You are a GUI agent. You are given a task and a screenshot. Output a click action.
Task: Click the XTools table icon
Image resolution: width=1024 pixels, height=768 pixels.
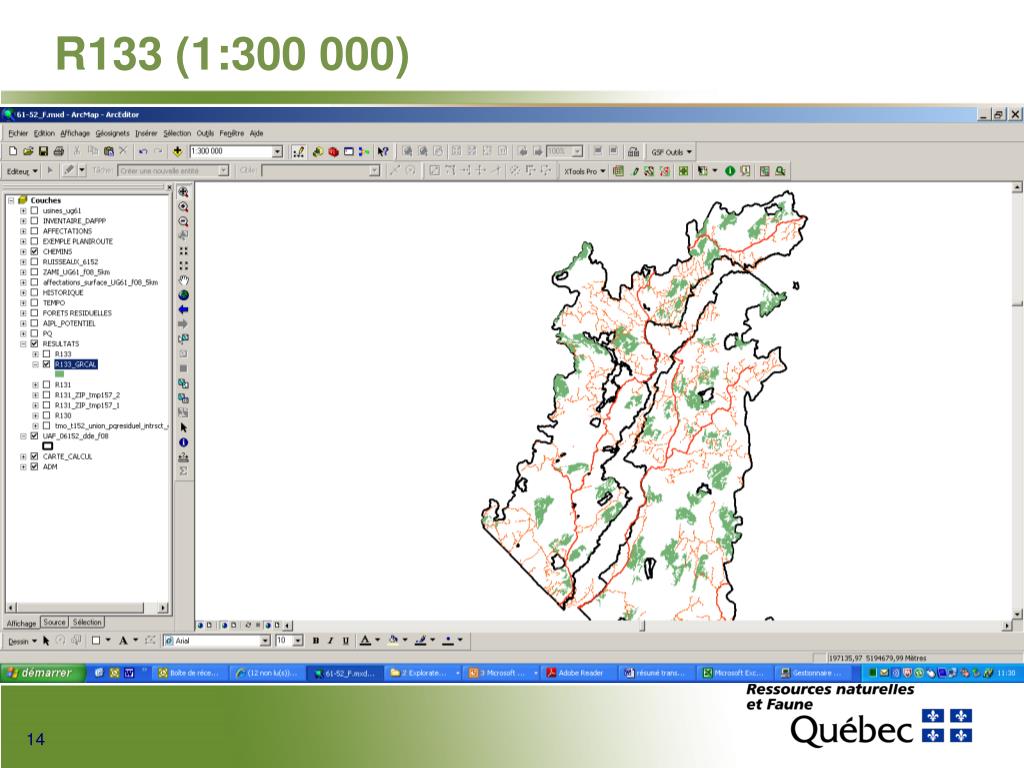(618, 171)
